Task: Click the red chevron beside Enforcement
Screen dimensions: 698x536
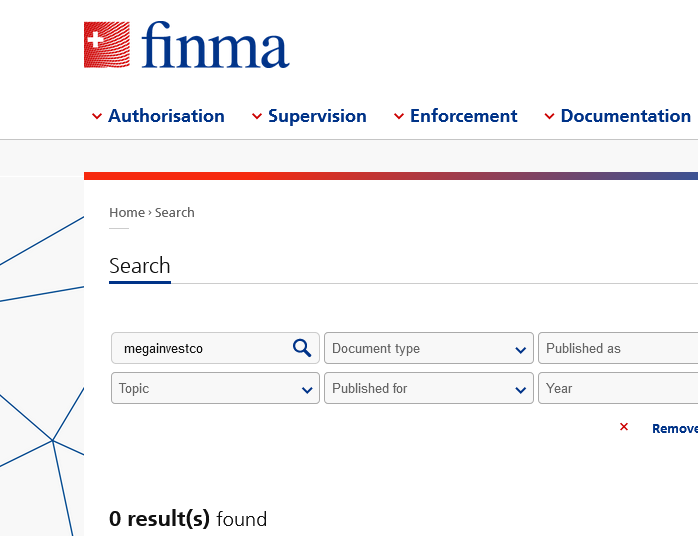Action: pos(399,116)
